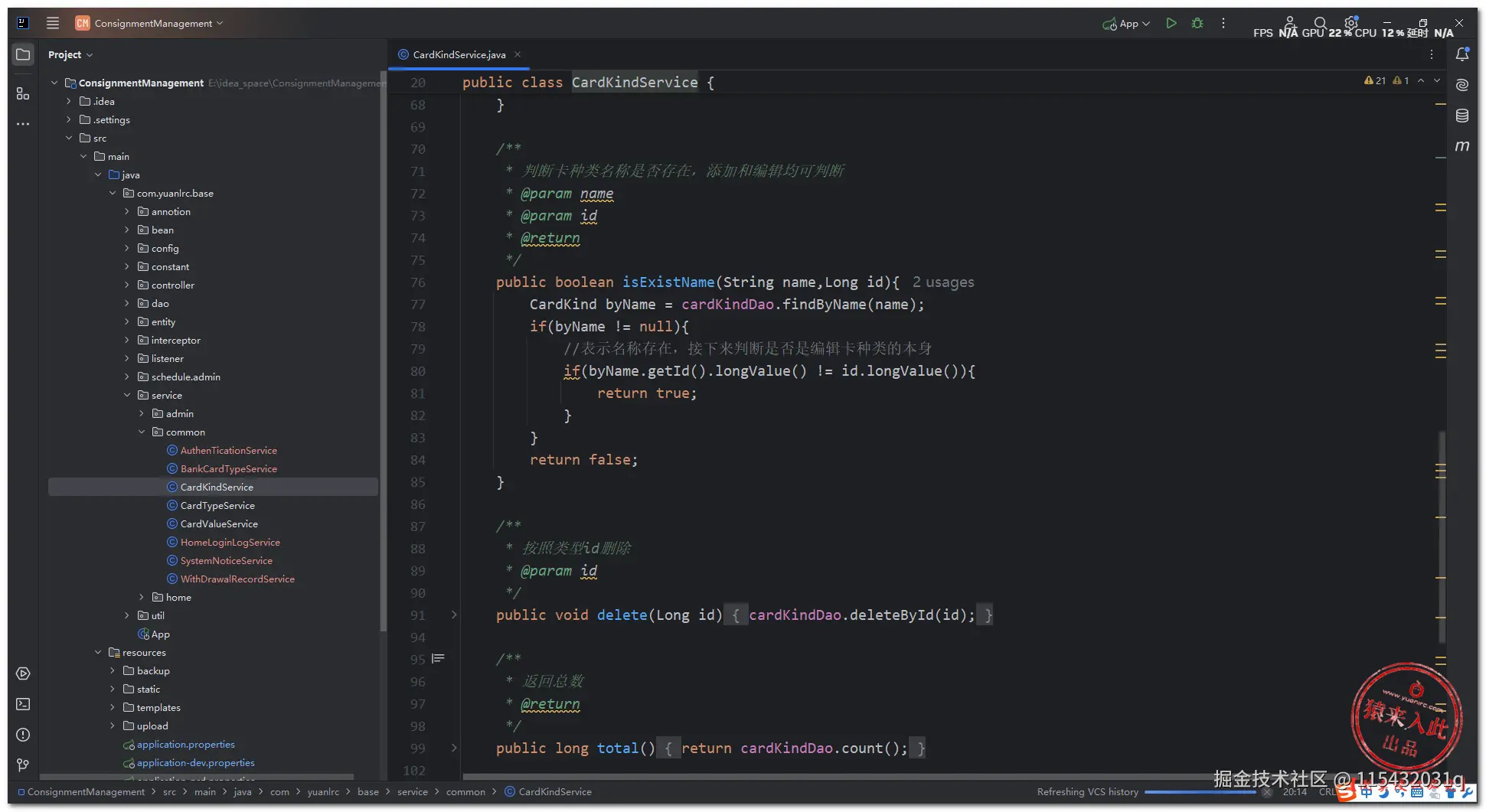
Task: Select CardTypeService in the tree
Action: coord(217,505)
